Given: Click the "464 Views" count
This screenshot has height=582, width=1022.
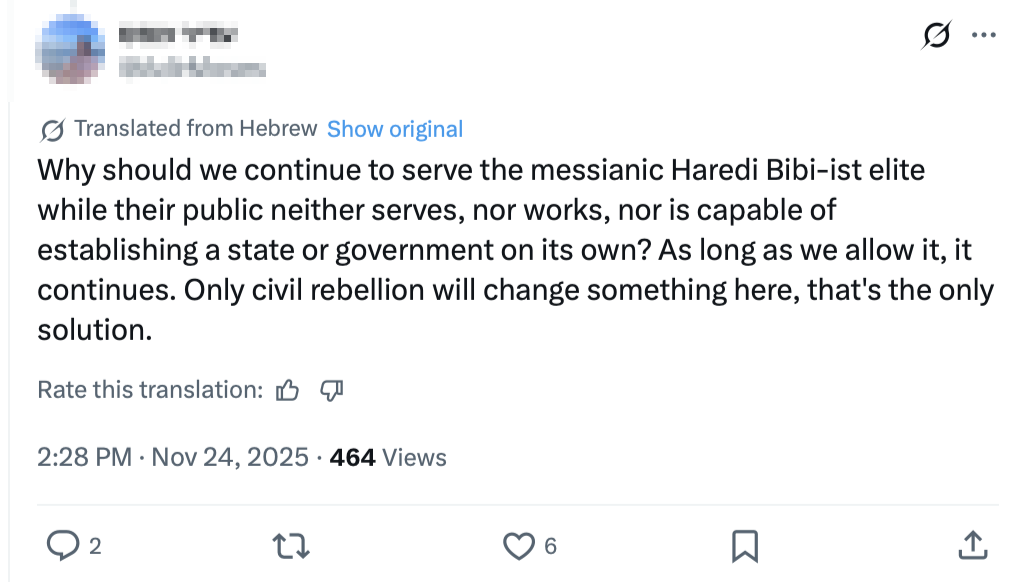Looking at the screenshot, I should coord(388,457).
